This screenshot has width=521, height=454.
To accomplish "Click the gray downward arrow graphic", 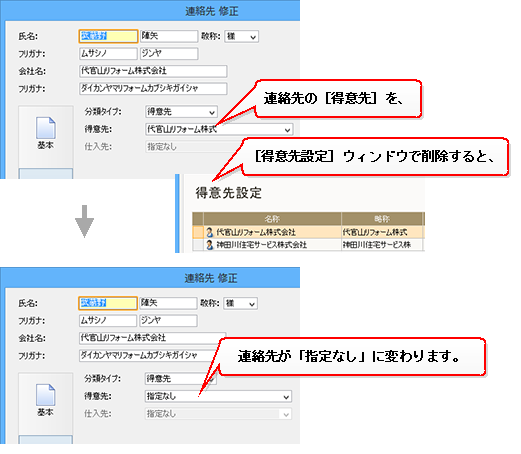I will coord(84,221).
